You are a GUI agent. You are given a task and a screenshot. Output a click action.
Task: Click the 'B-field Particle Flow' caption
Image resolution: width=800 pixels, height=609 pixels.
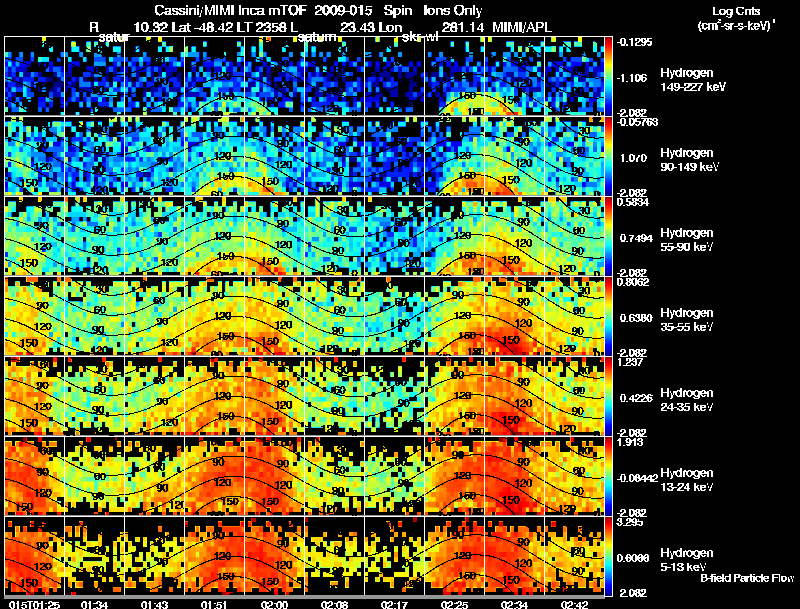747,578
